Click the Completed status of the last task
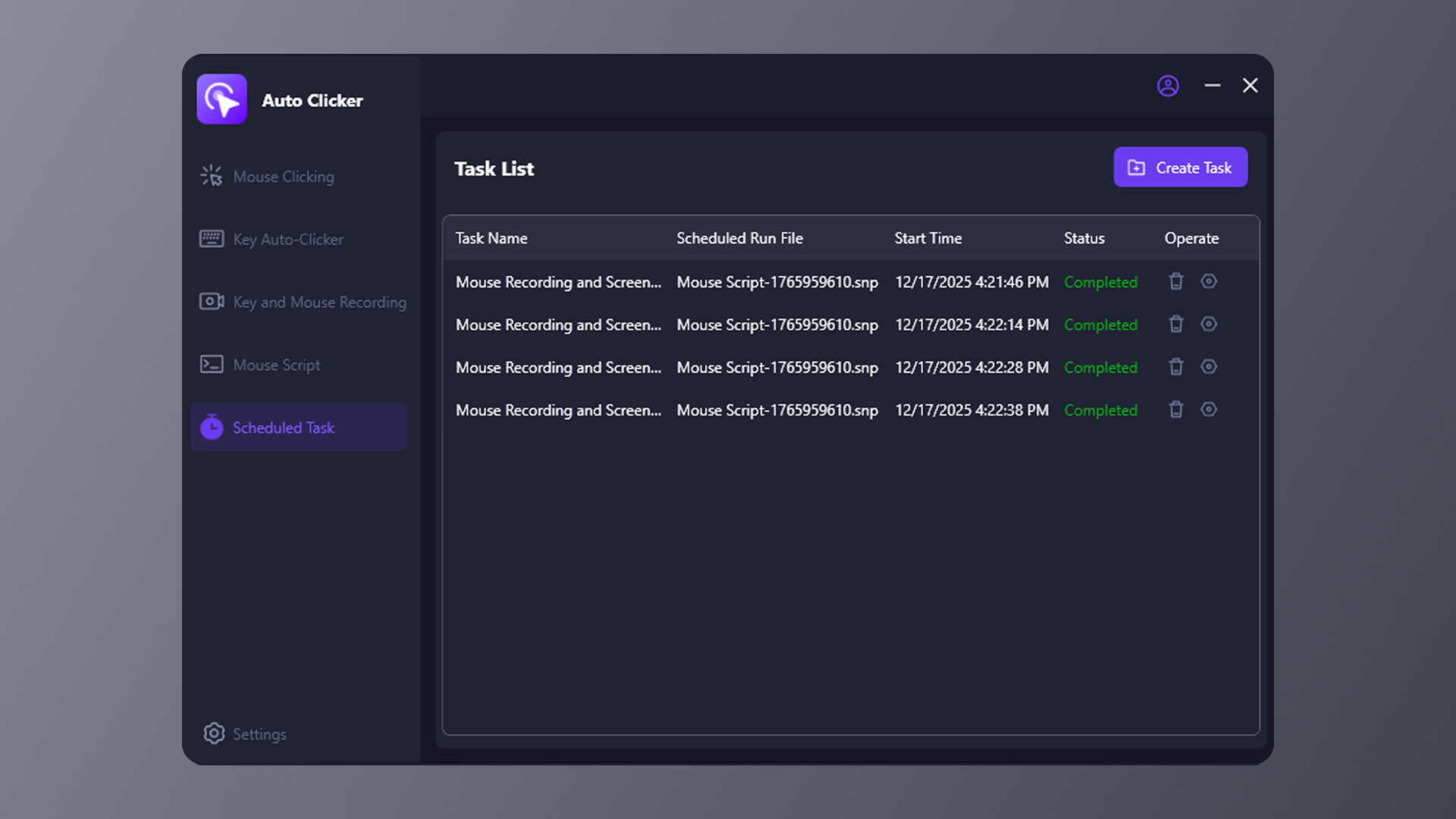 pyautogui.click(x=1101, y=409)
